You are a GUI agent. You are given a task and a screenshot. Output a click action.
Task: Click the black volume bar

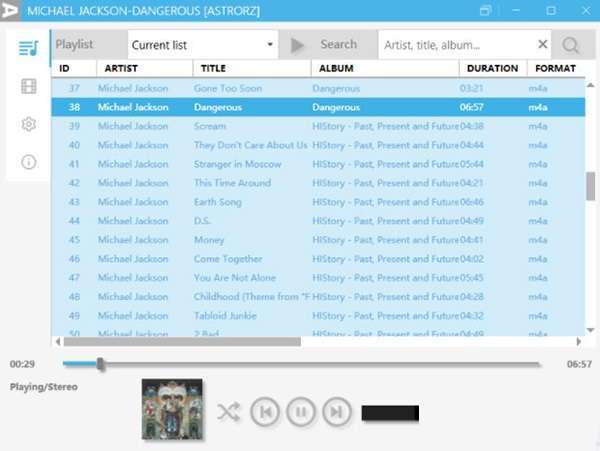point(390,413)
